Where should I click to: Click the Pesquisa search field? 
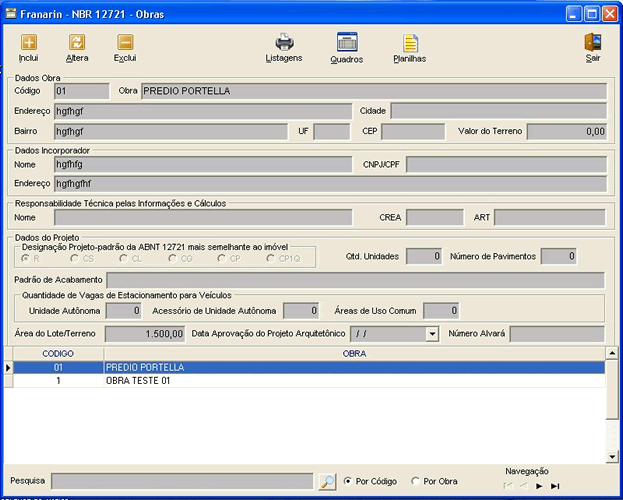click(182, 481)
